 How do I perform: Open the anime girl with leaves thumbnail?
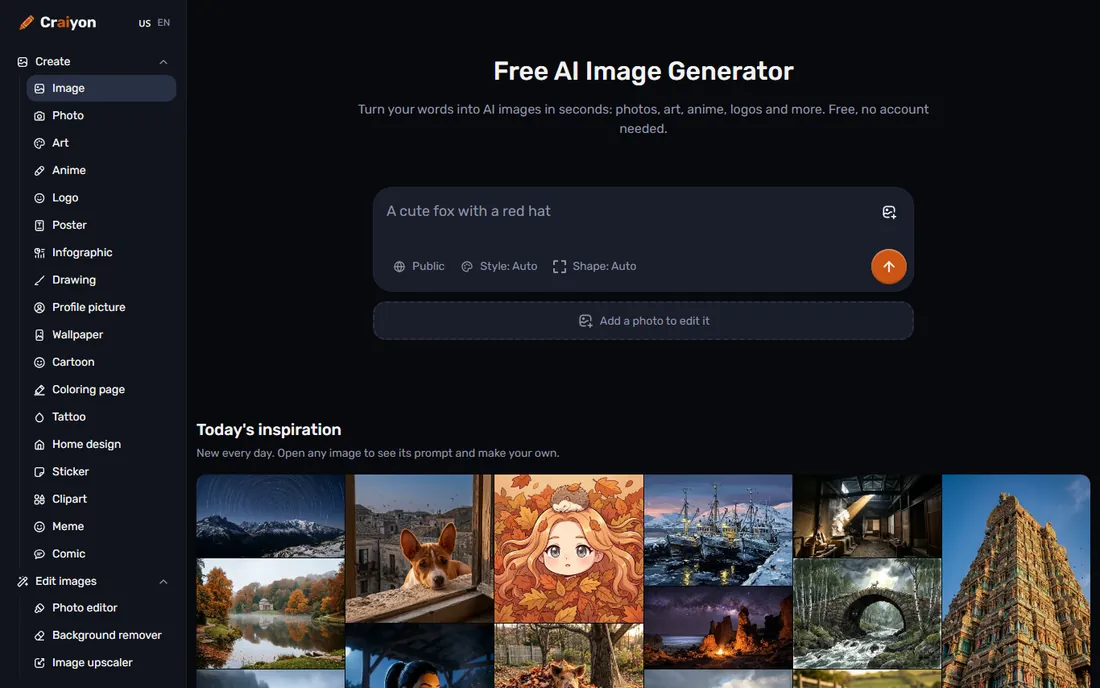(569, 548)
